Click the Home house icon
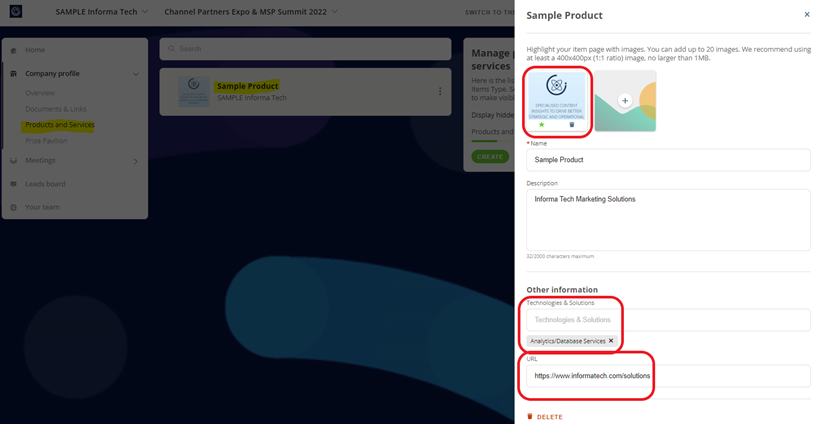Image resolution: width=813 pixels, height=424 pixels. coord(13,50)
